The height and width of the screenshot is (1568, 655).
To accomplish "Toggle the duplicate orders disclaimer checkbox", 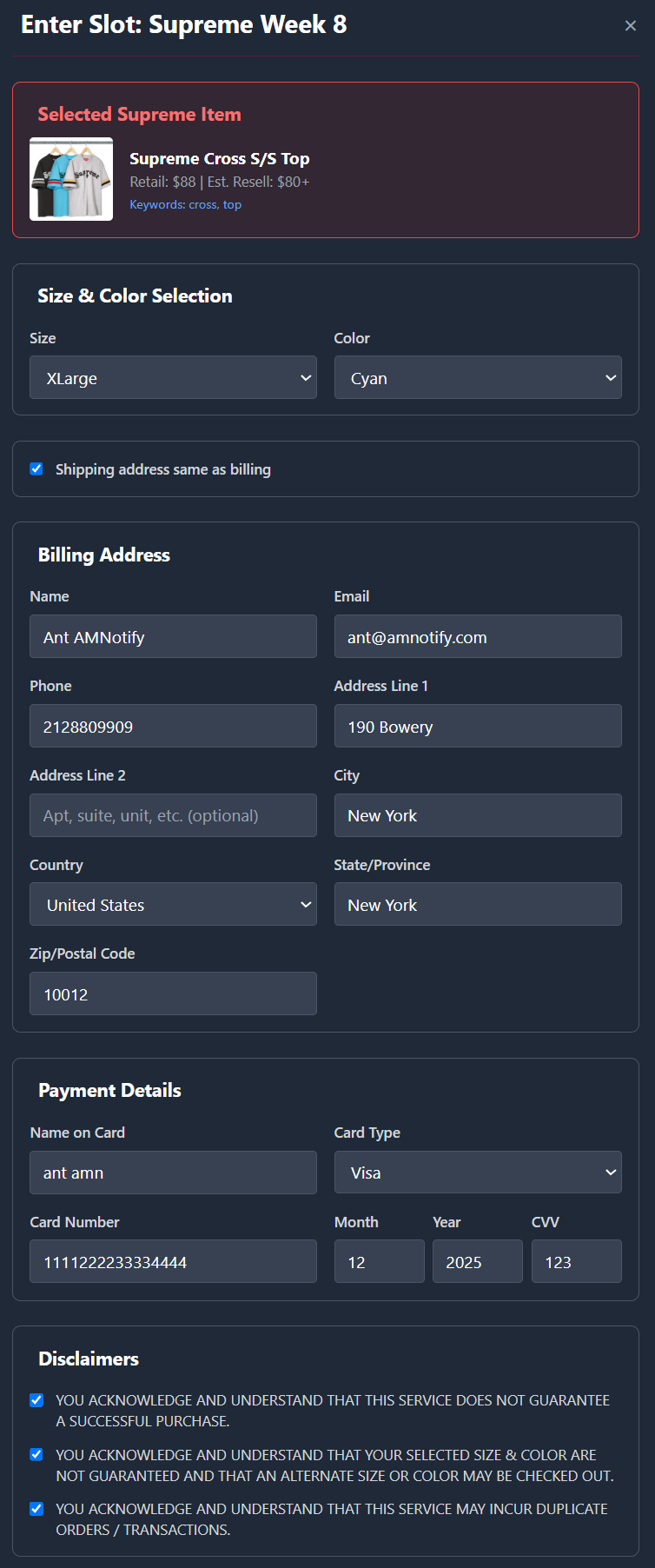I will coord(36,1509).
